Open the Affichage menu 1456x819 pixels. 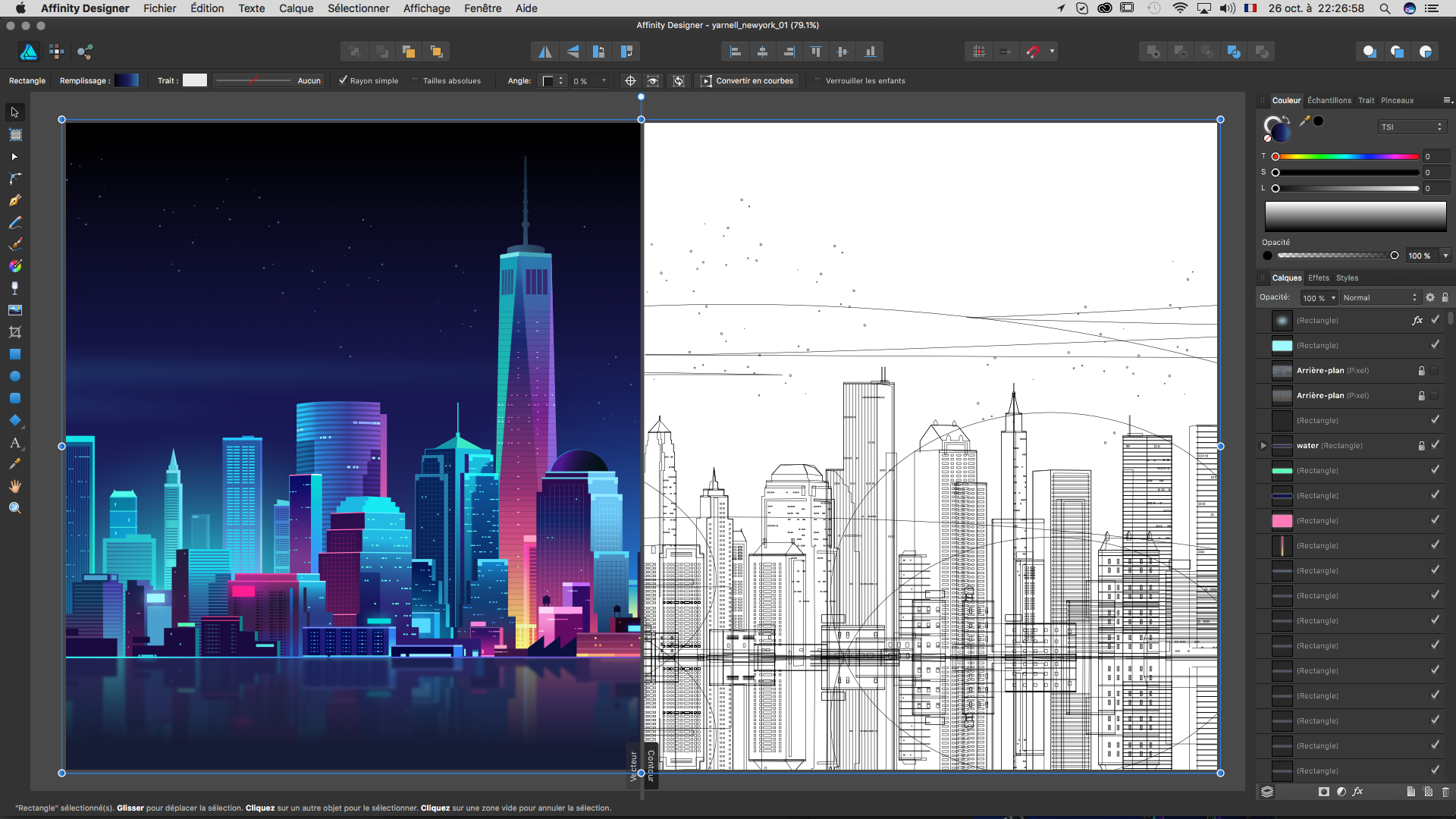click(423, 8)
